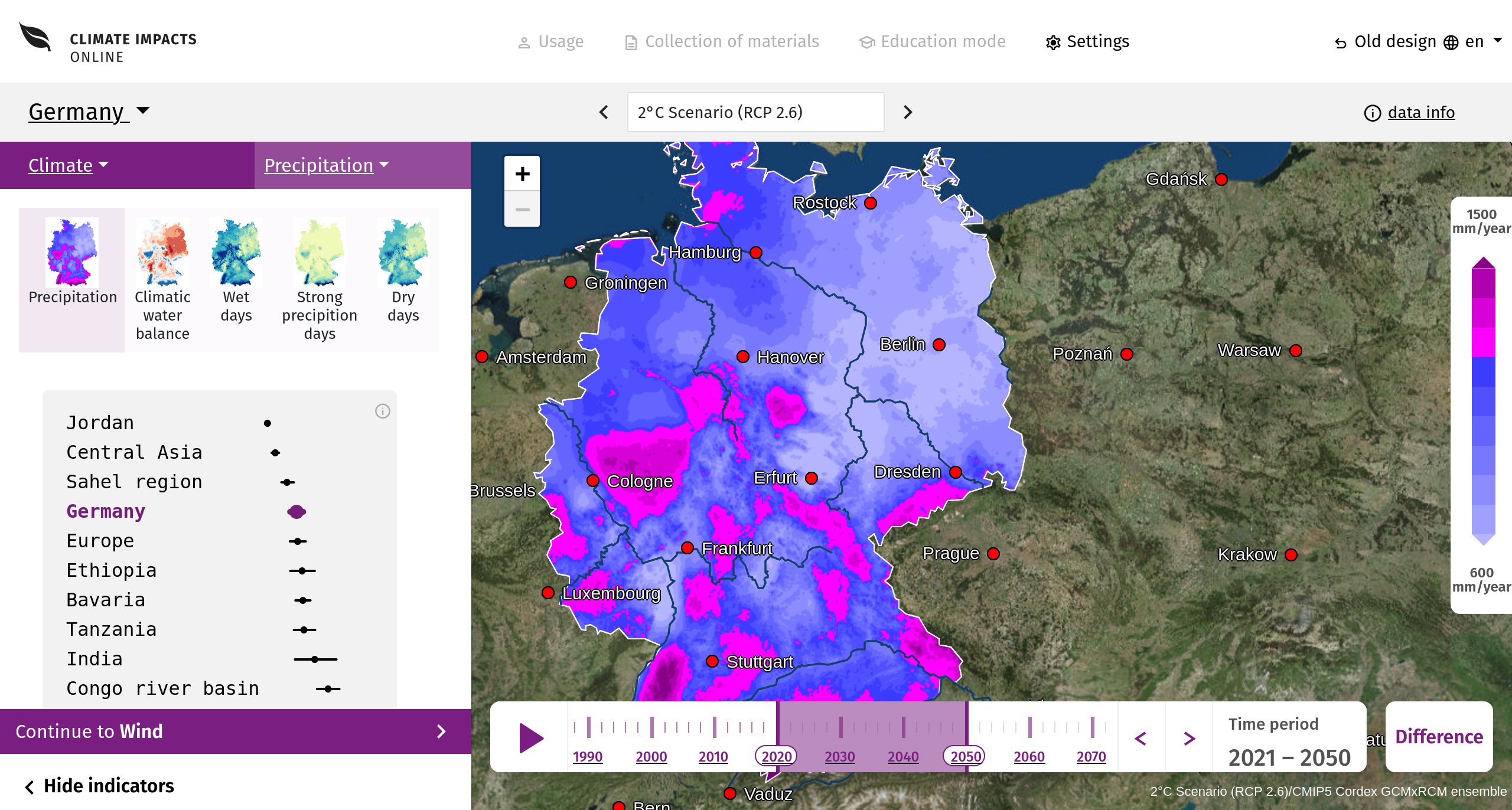
Task: Click the Berlin city marker on the map
Action: pyautogui.click(x=939, y=344)
